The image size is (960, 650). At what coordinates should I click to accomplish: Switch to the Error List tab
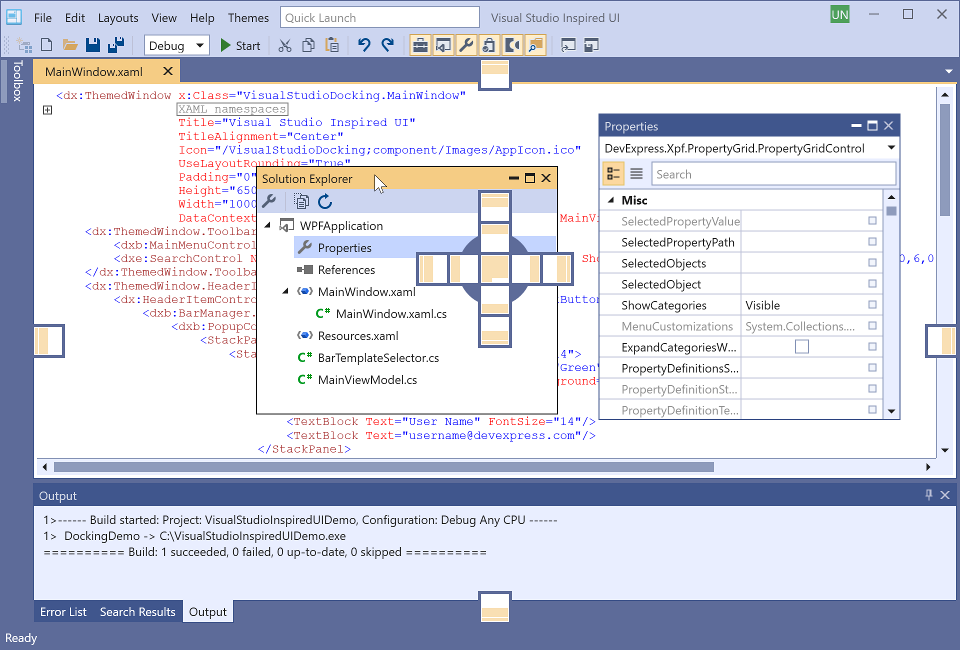coord(63,612)
